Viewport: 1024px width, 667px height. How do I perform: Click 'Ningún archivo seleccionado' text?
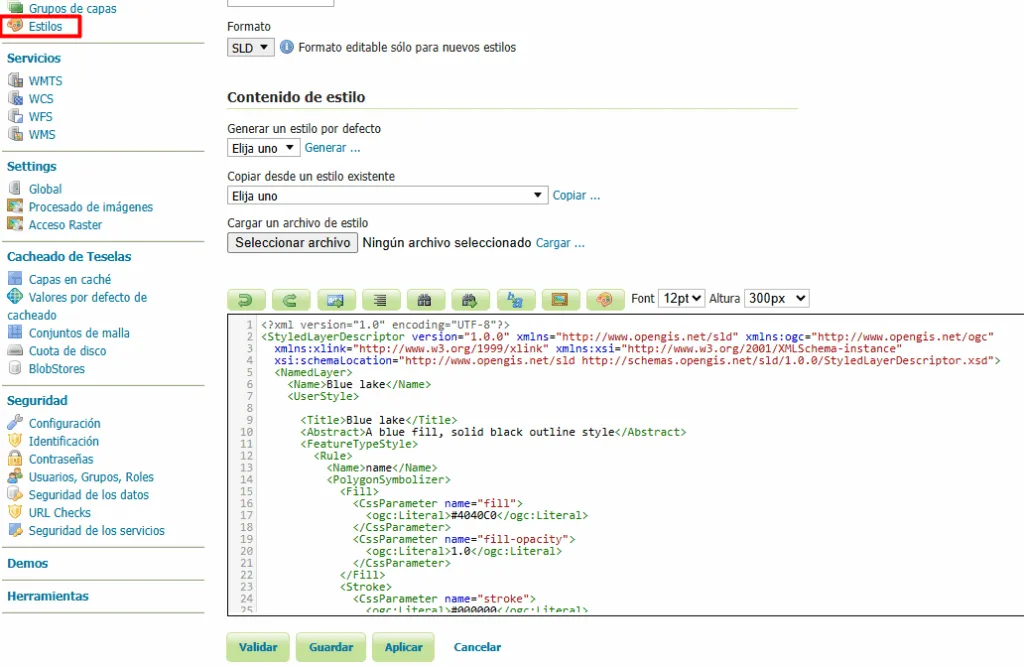pos(447,242)
